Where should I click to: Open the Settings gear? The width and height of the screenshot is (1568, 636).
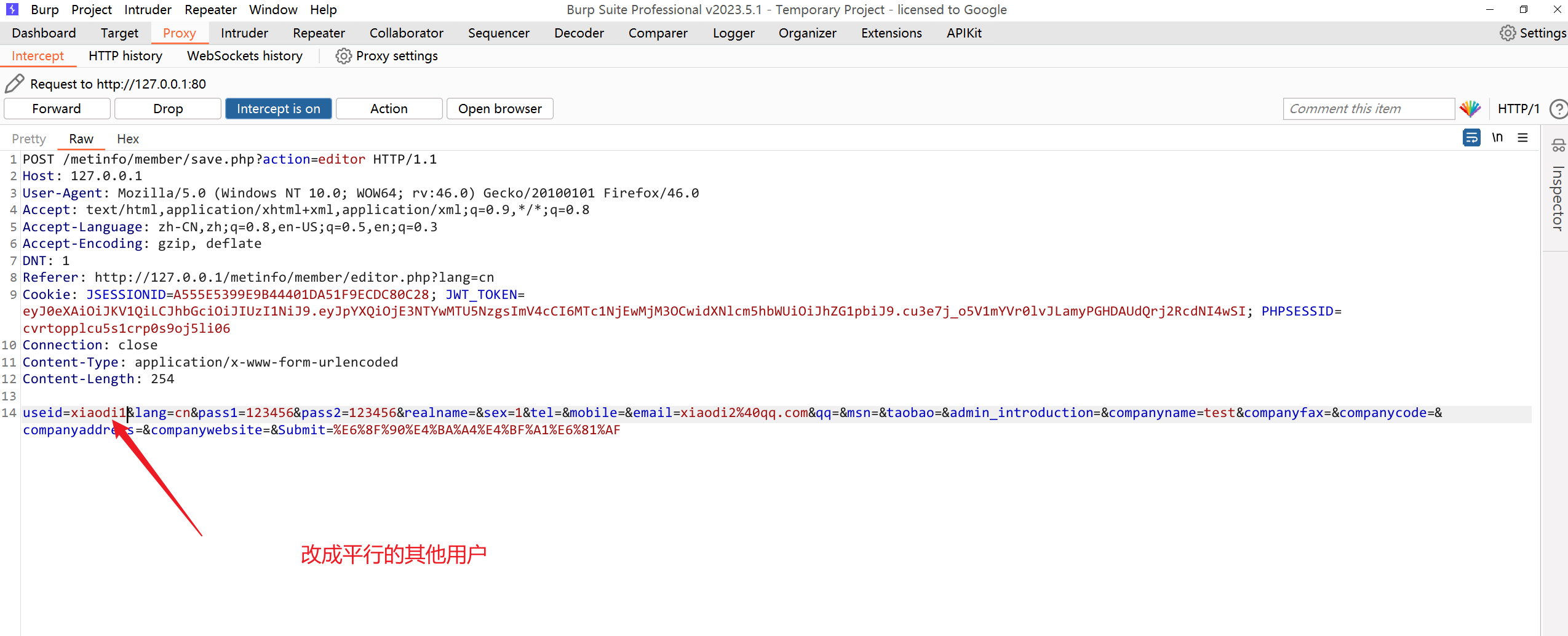pyautogui.click(x=1532, y=33)
